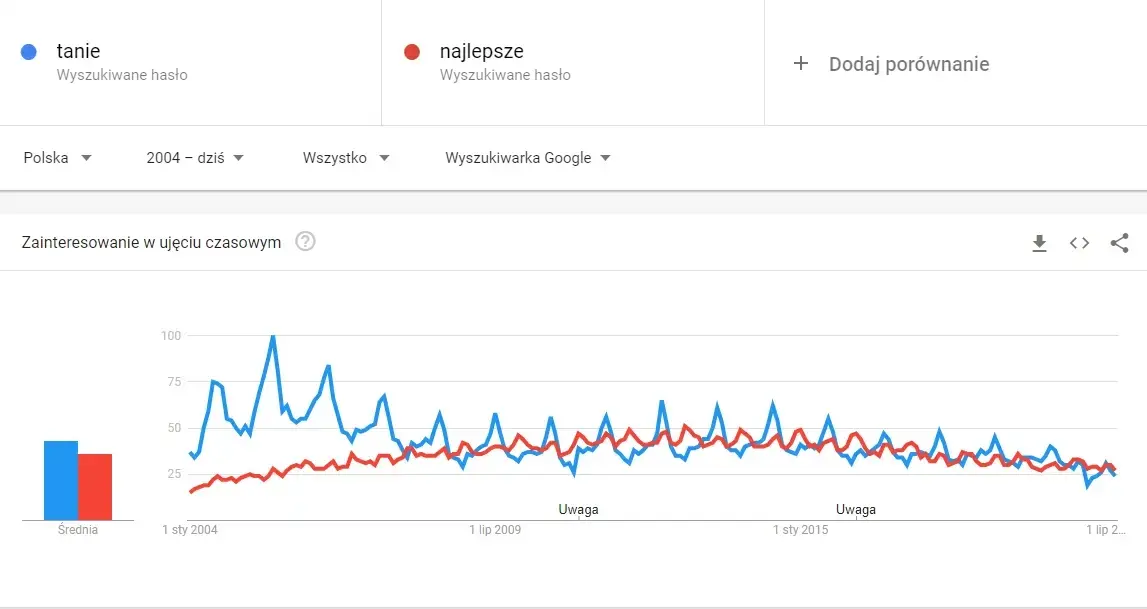Click the download CSV icon
The height and width of the screenshot is (609, 1147).
pos(1039,242)
